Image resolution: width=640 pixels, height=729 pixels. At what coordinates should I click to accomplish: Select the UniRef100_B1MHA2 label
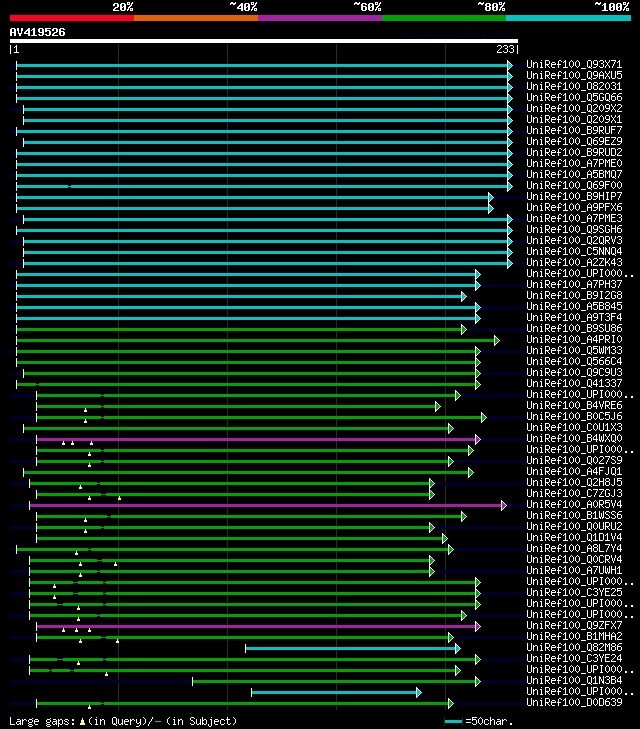tap(574, 636)
